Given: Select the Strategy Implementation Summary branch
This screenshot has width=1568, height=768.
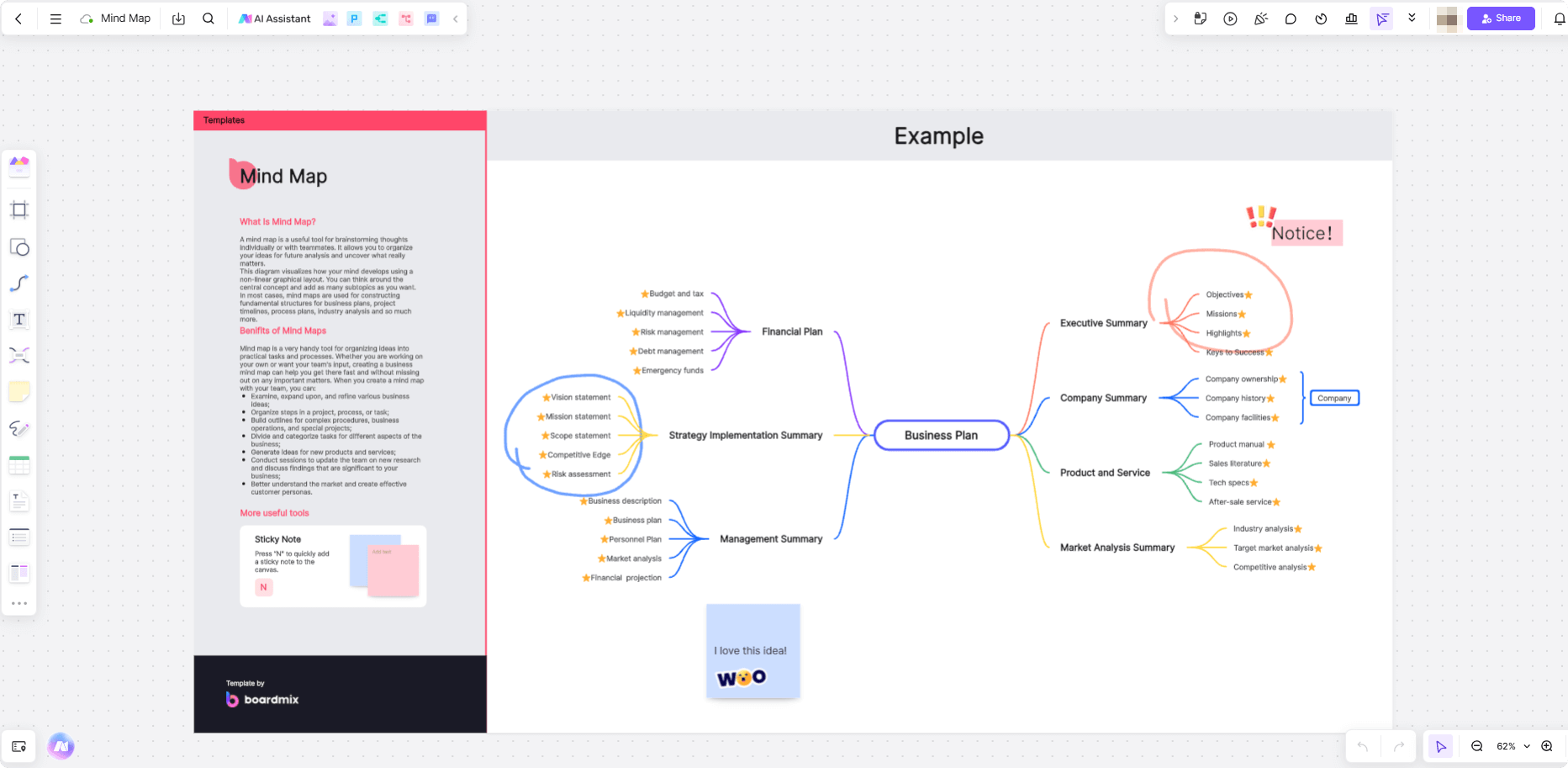Looking at the screenshot, I should point(745,435).
